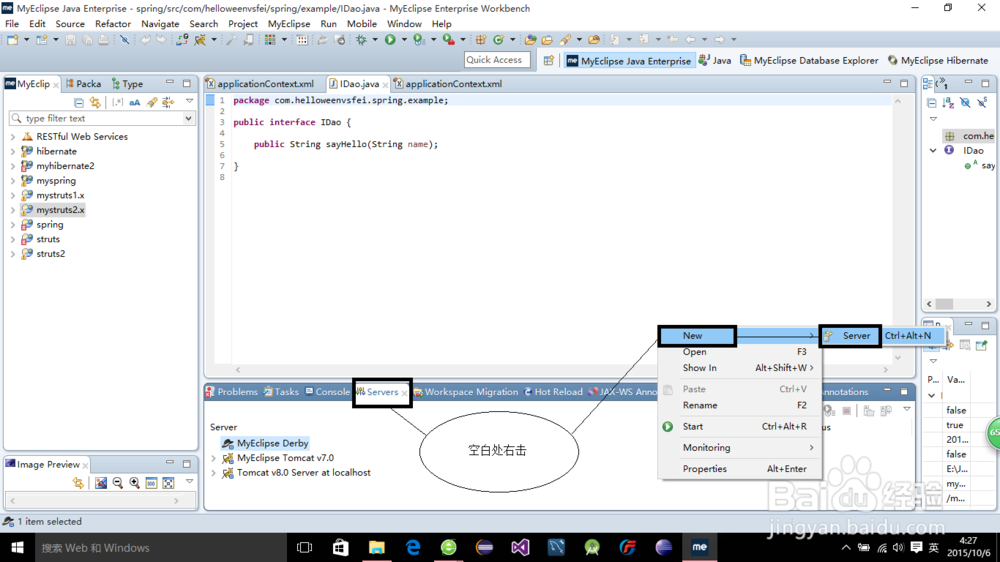This screenshot has height=562, width=1000.
Task: Close the IDao.java editor tab
Action: 385,84
